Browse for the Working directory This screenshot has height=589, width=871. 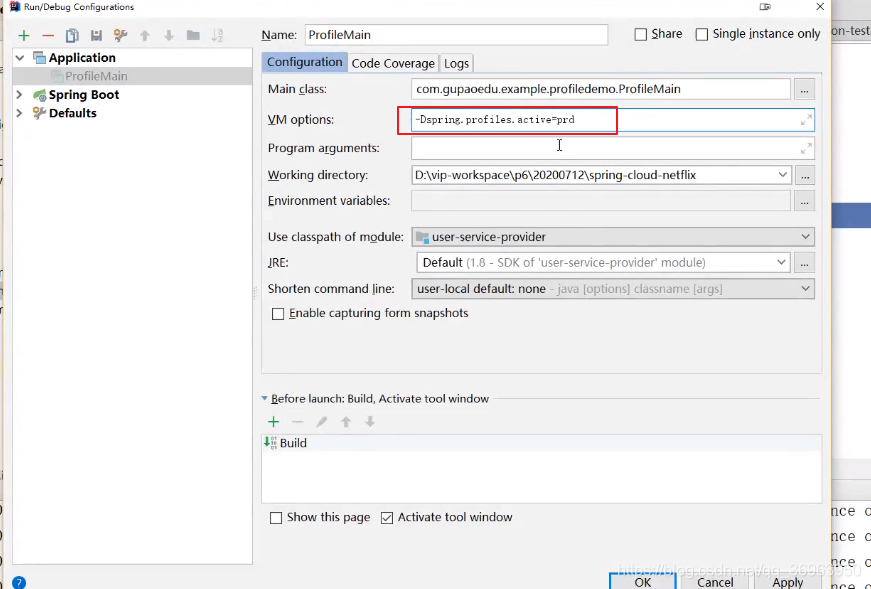tap(804, 175)
